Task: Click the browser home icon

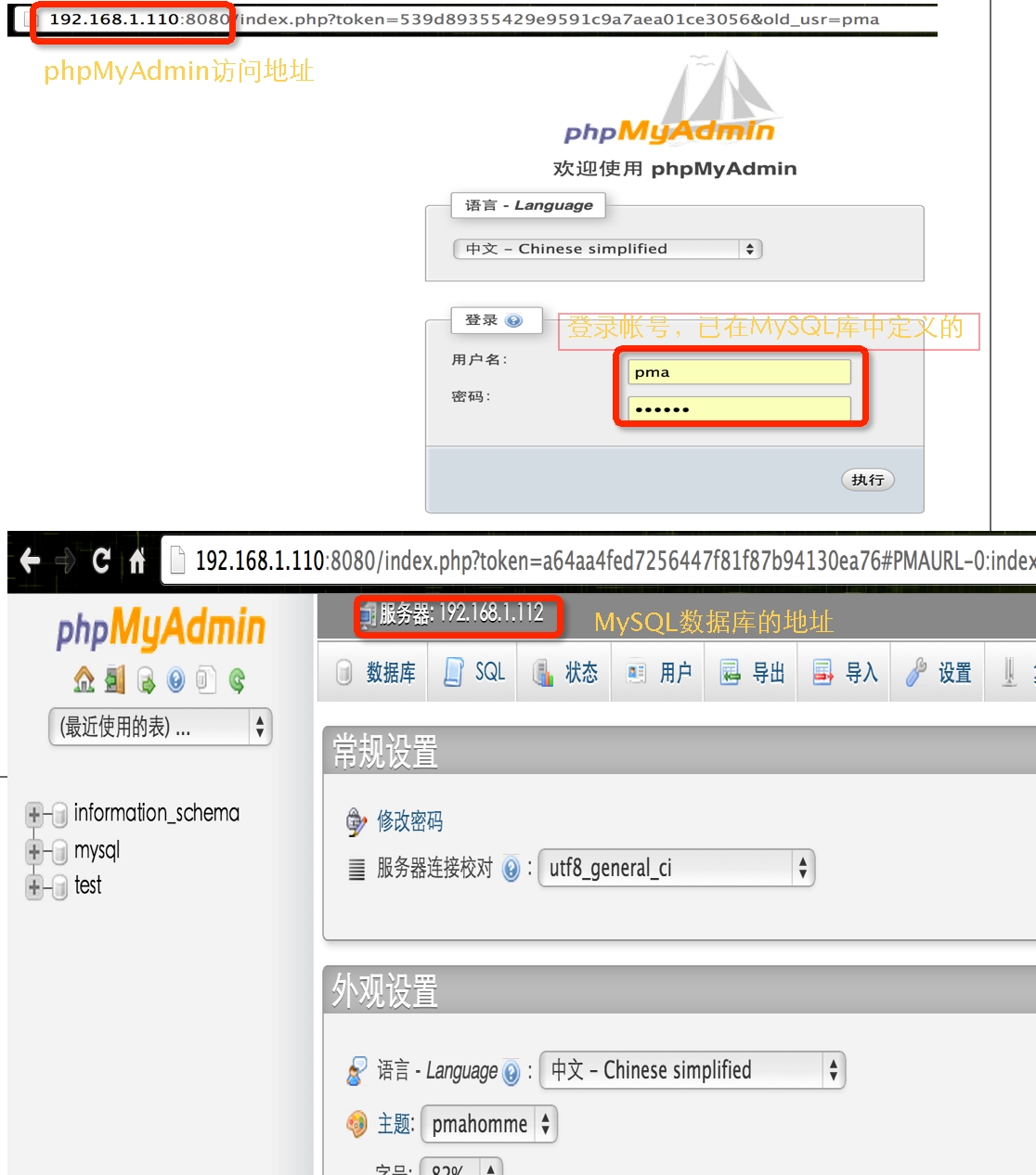Action: (137, 561)
